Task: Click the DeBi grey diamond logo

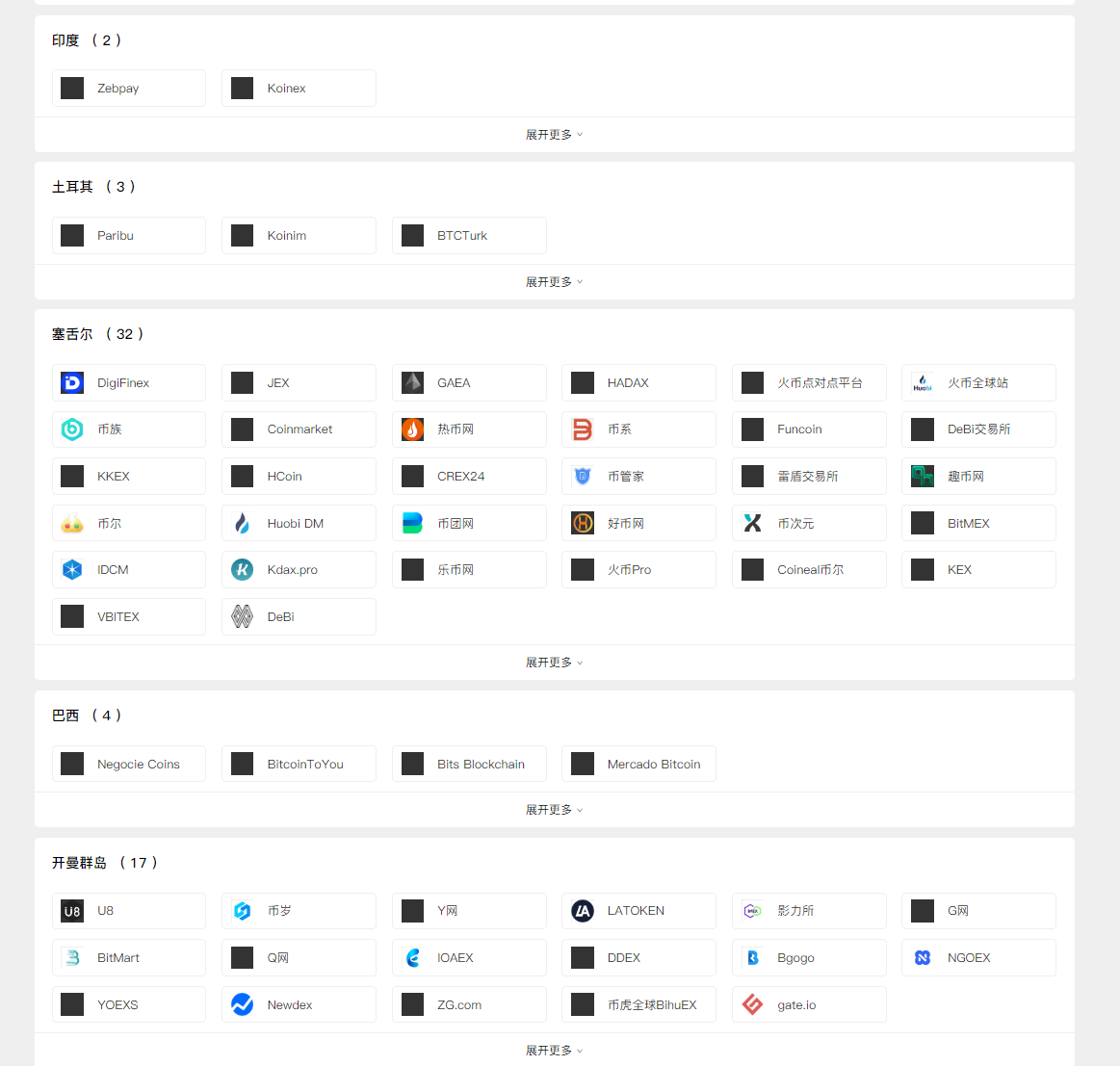Action: tap(242, 616)
